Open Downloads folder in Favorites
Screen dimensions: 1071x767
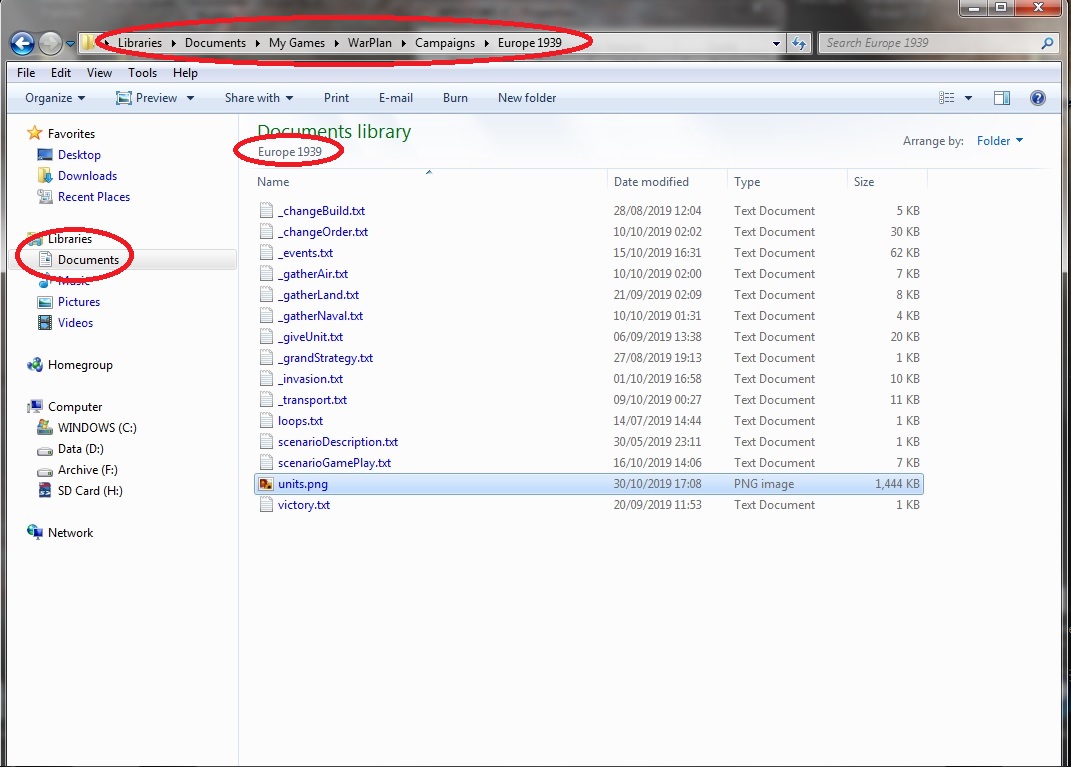pyautogui.click(x=87, y=176)
